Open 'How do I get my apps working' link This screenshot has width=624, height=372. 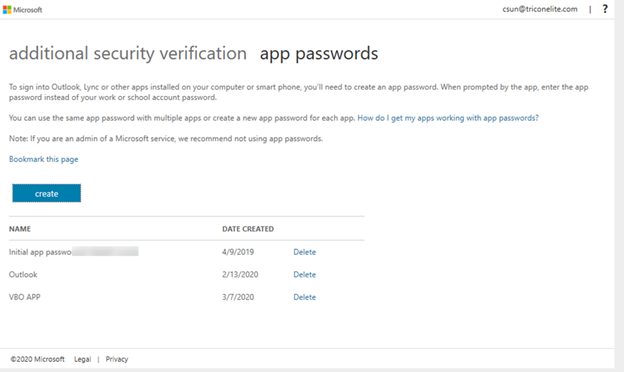[x=448, y=118]
